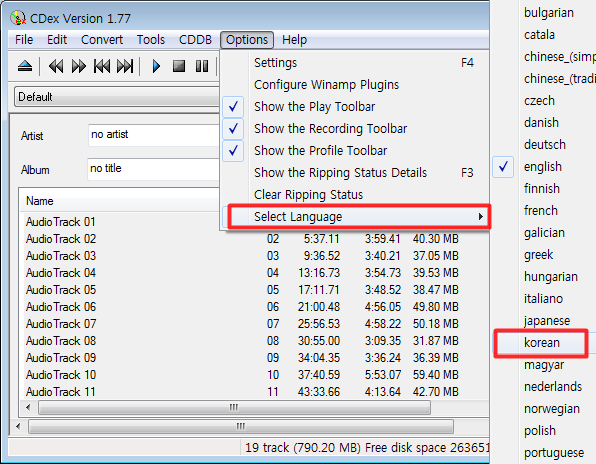Open the Convert menu
Viewport: 596px width, 464px height.
[102, 40]
